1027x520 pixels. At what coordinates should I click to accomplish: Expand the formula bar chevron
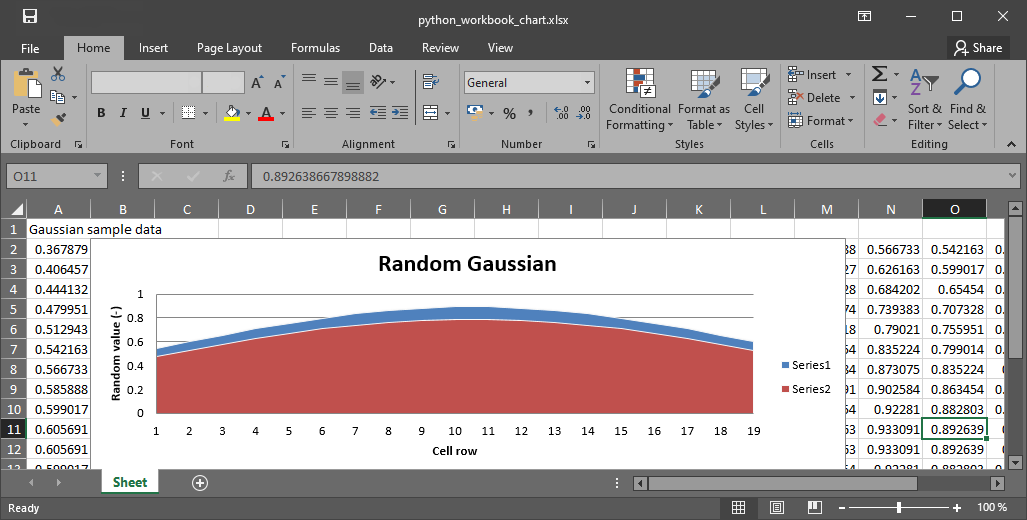click(x=1013, y=176)
